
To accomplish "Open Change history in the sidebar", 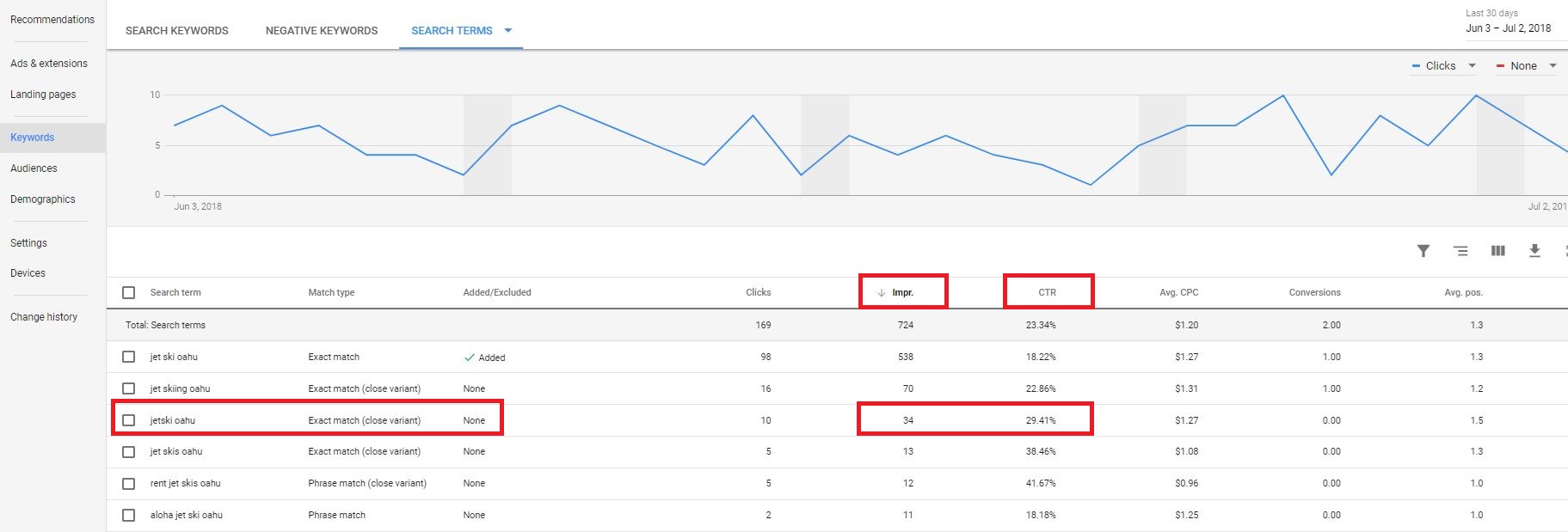I will (44, 317).
